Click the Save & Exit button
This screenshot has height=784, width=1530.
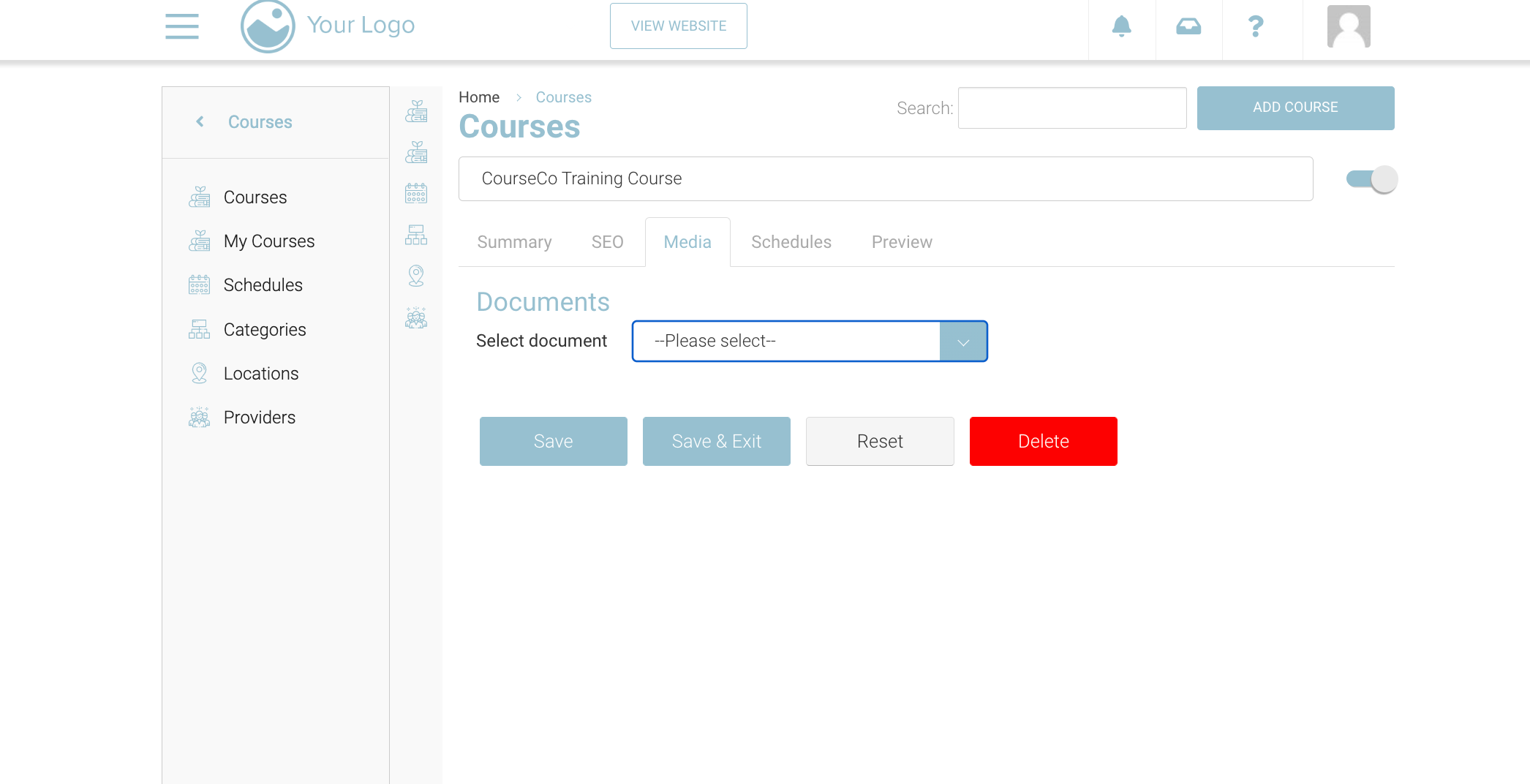point(716,441)
